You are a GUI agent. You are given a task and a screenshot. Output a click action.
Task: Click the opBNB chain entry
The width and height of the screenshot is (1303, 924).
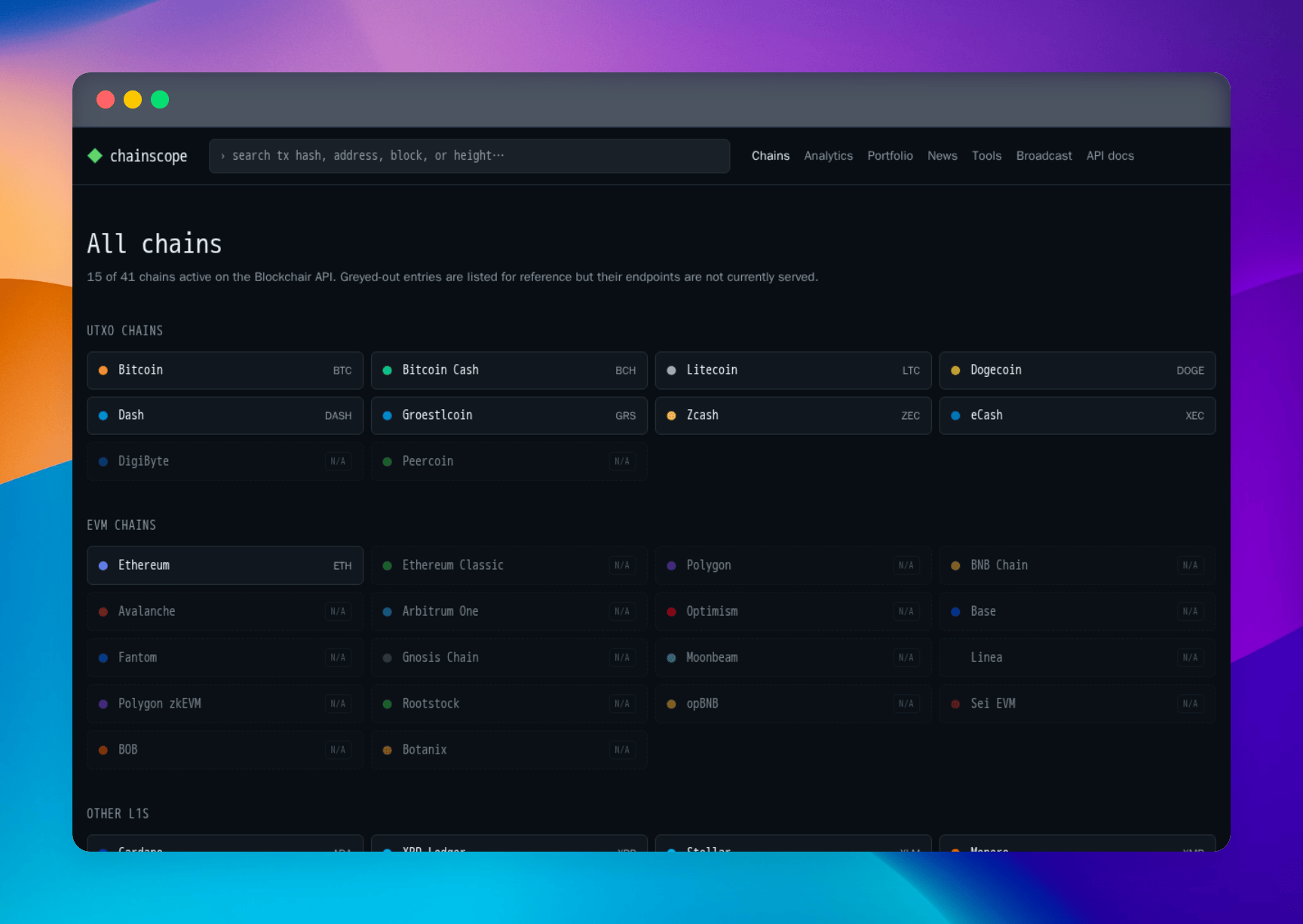[x=793, y=703]
